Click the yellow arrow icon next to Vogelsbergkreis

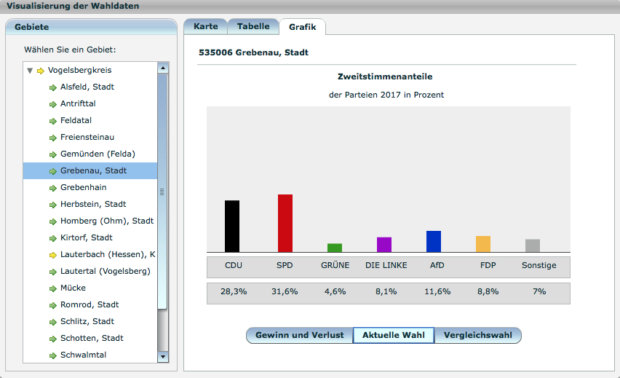(40, 71)
